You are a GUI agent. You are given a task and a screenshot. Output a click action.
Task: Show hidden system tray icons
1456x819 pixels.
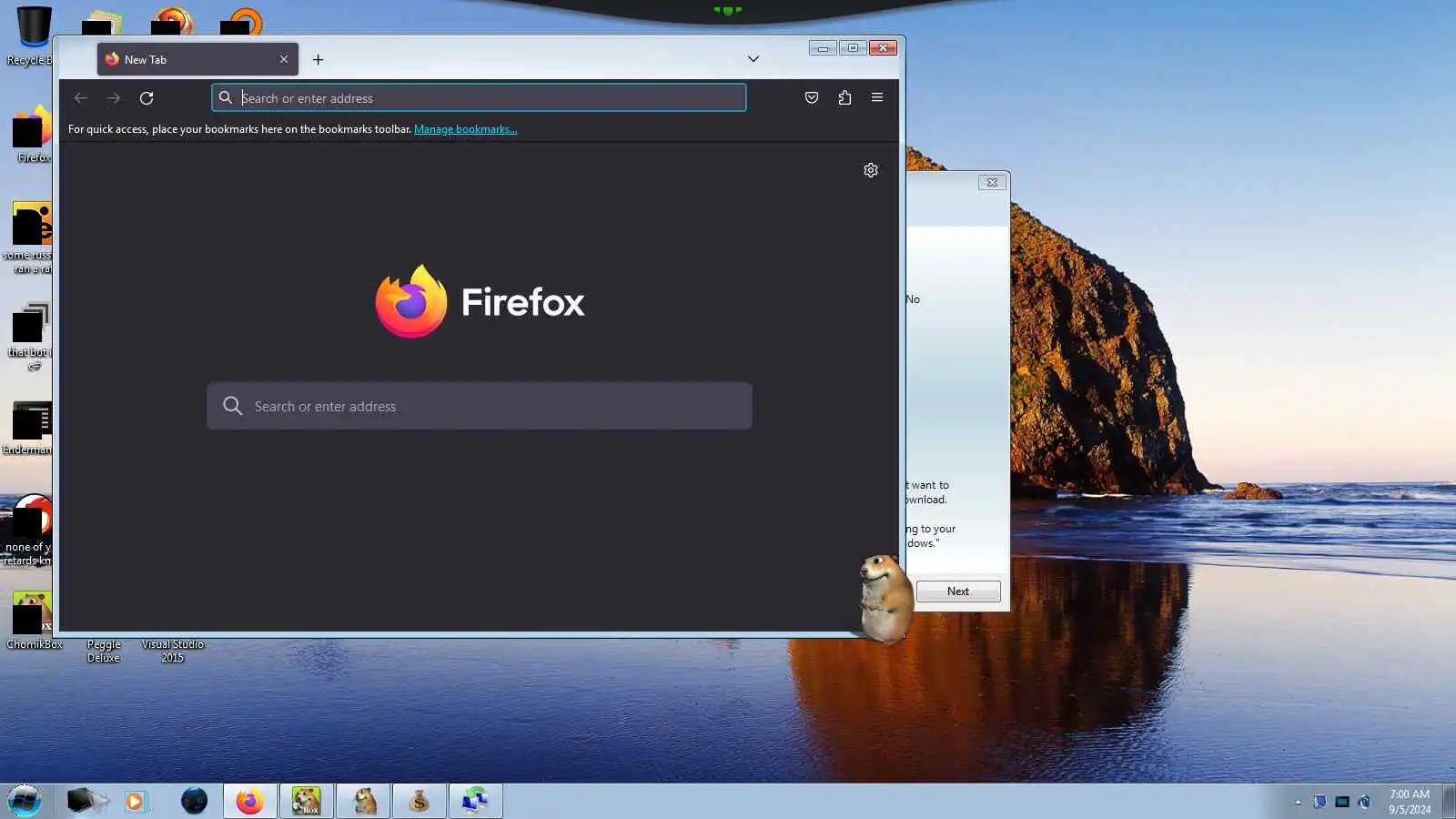coord(1298,802)
